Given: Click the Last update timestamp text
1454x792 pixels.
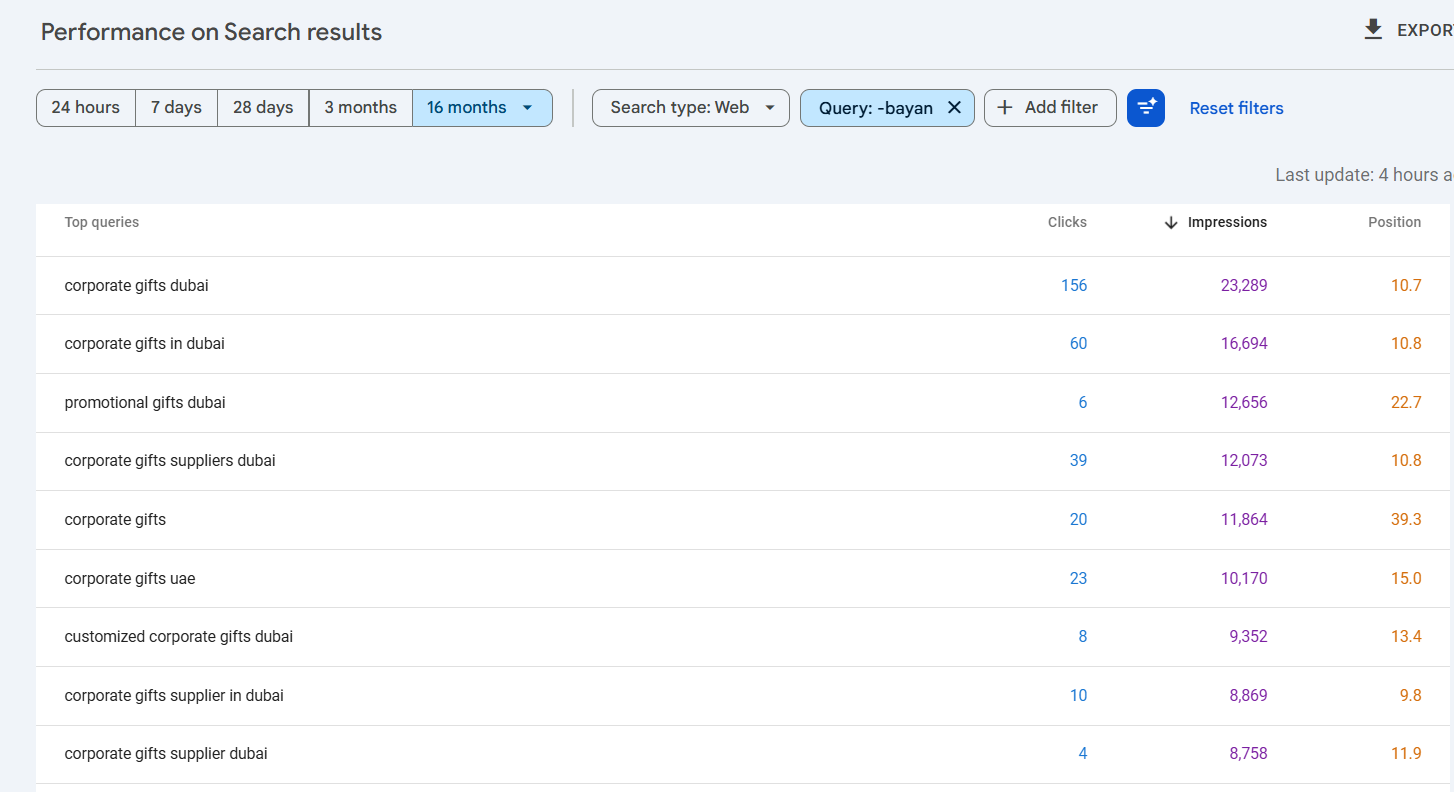Looking at the screenshot, I should click(1364, 175).
